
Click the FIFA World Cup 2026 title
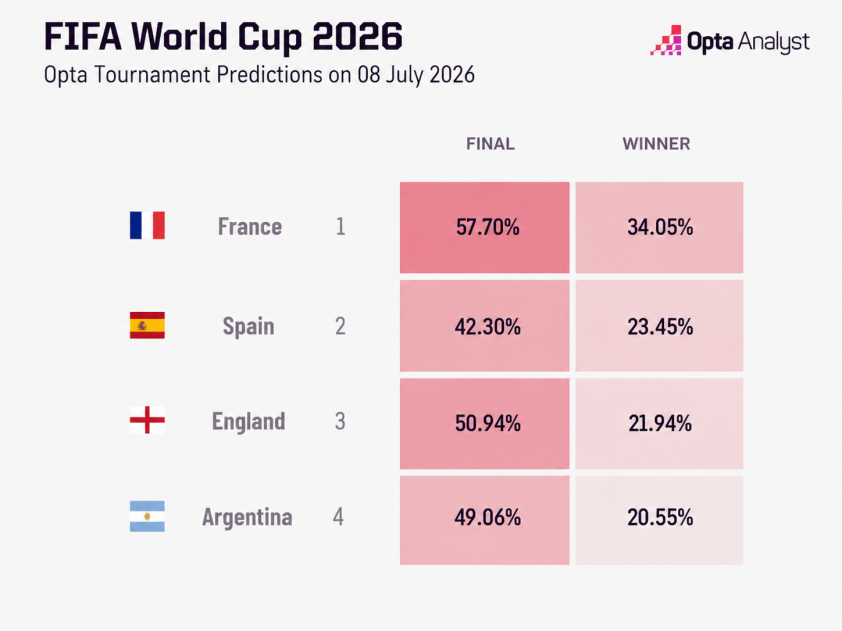pos(223,37)
